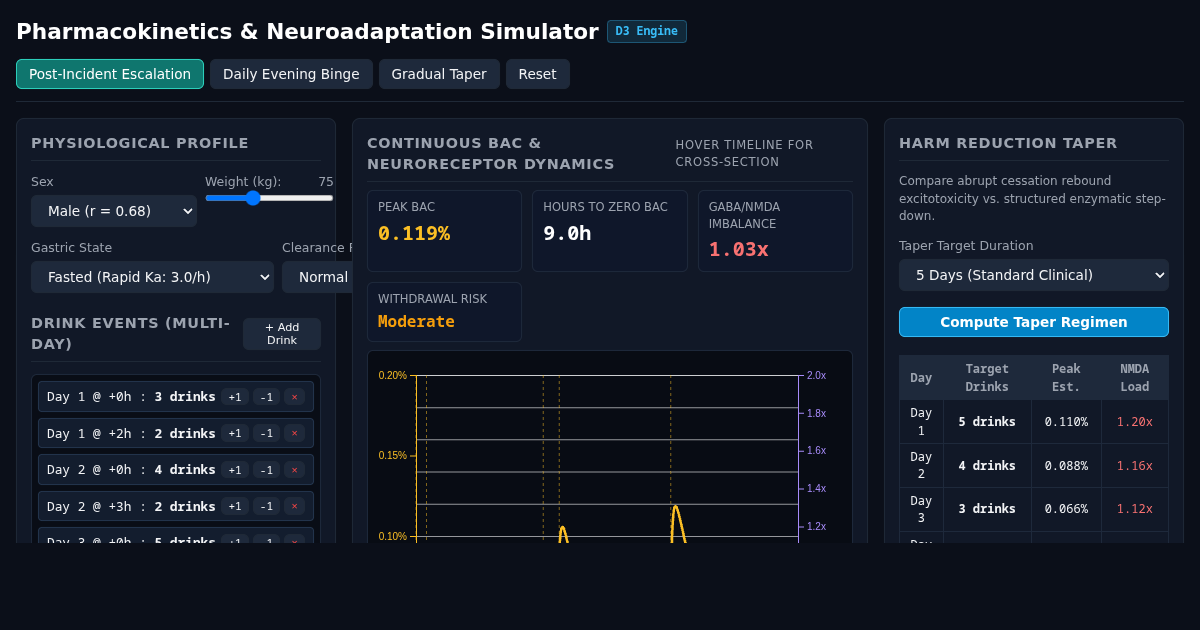Click the Moderate withdrawal risk value

point(416,322)
